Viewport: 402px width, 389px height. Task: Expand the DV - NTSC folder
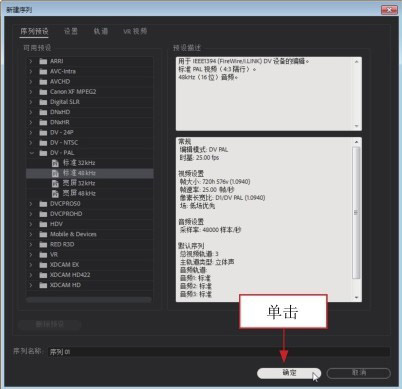coord(31,143)
